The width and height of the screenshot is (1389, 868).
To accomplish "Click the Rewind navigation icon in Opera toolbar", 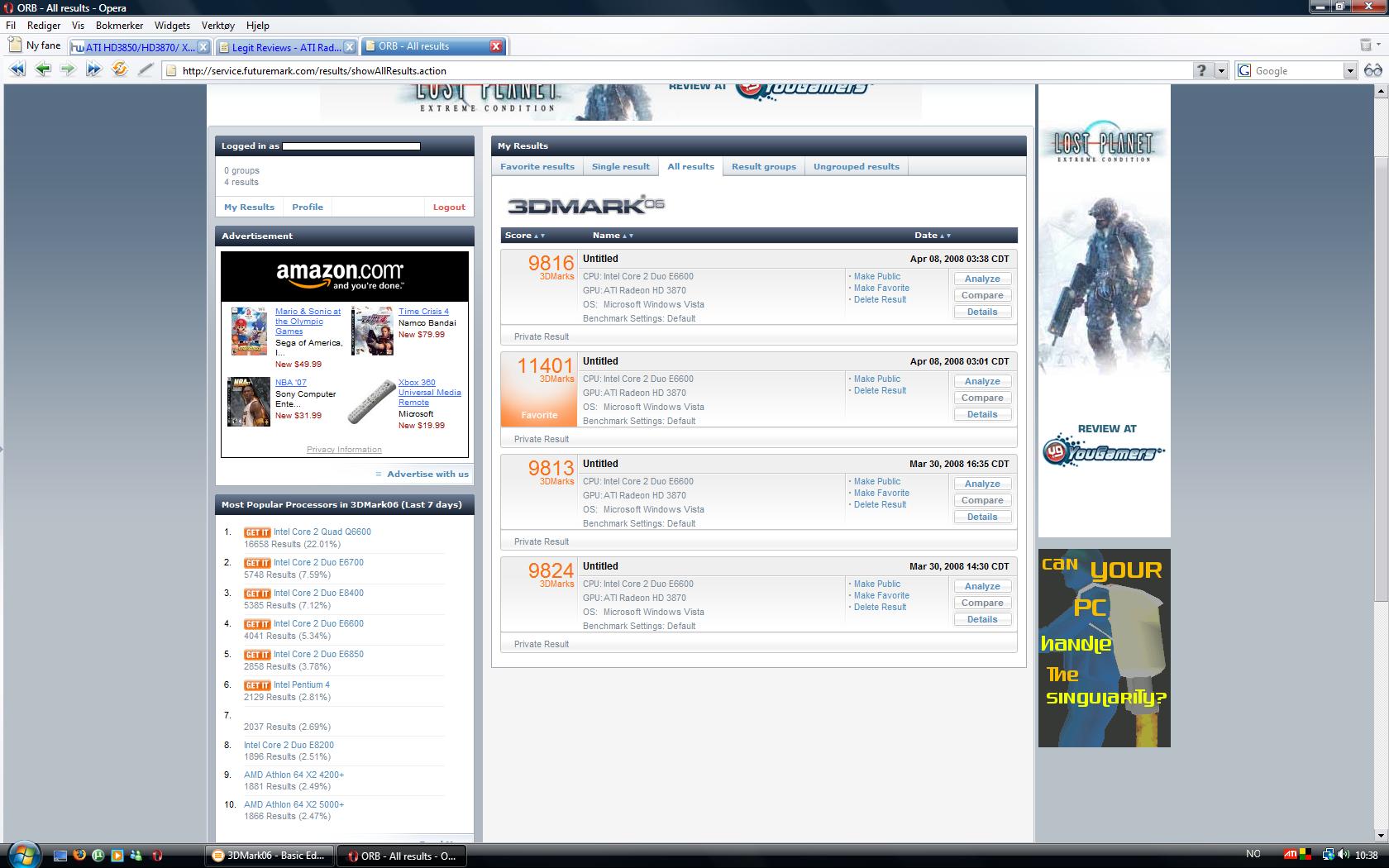I will point(17,69).
